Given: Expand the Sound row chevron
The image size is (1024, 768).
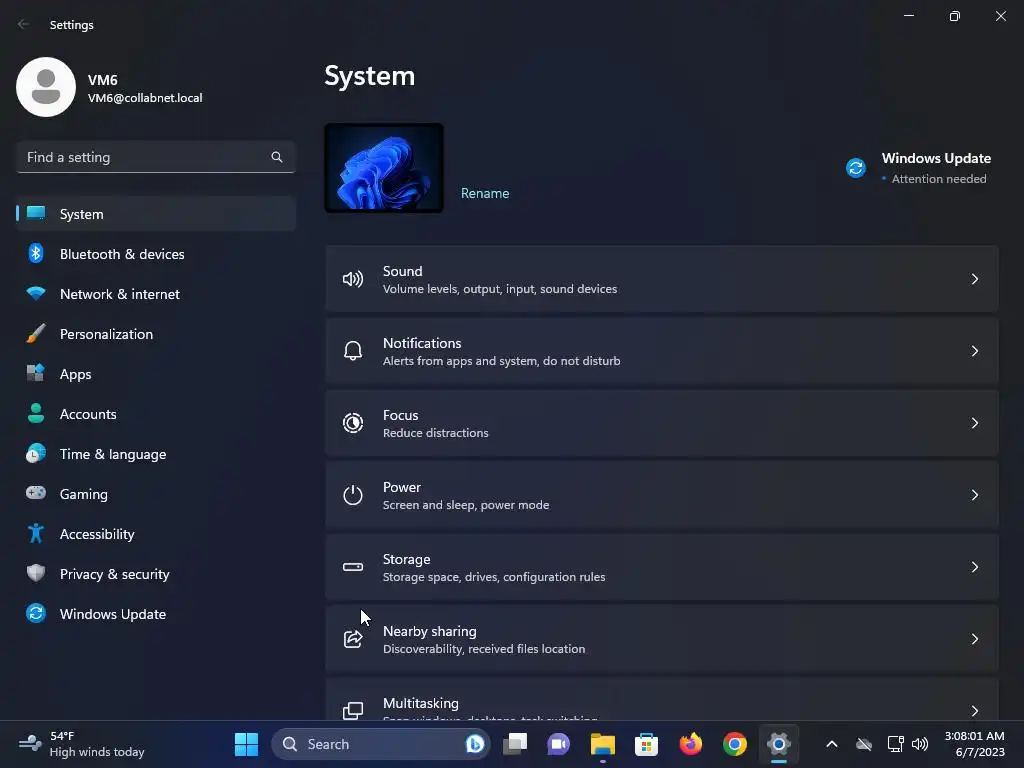Looking at the screenshot, I should click(x=974, y=280).
